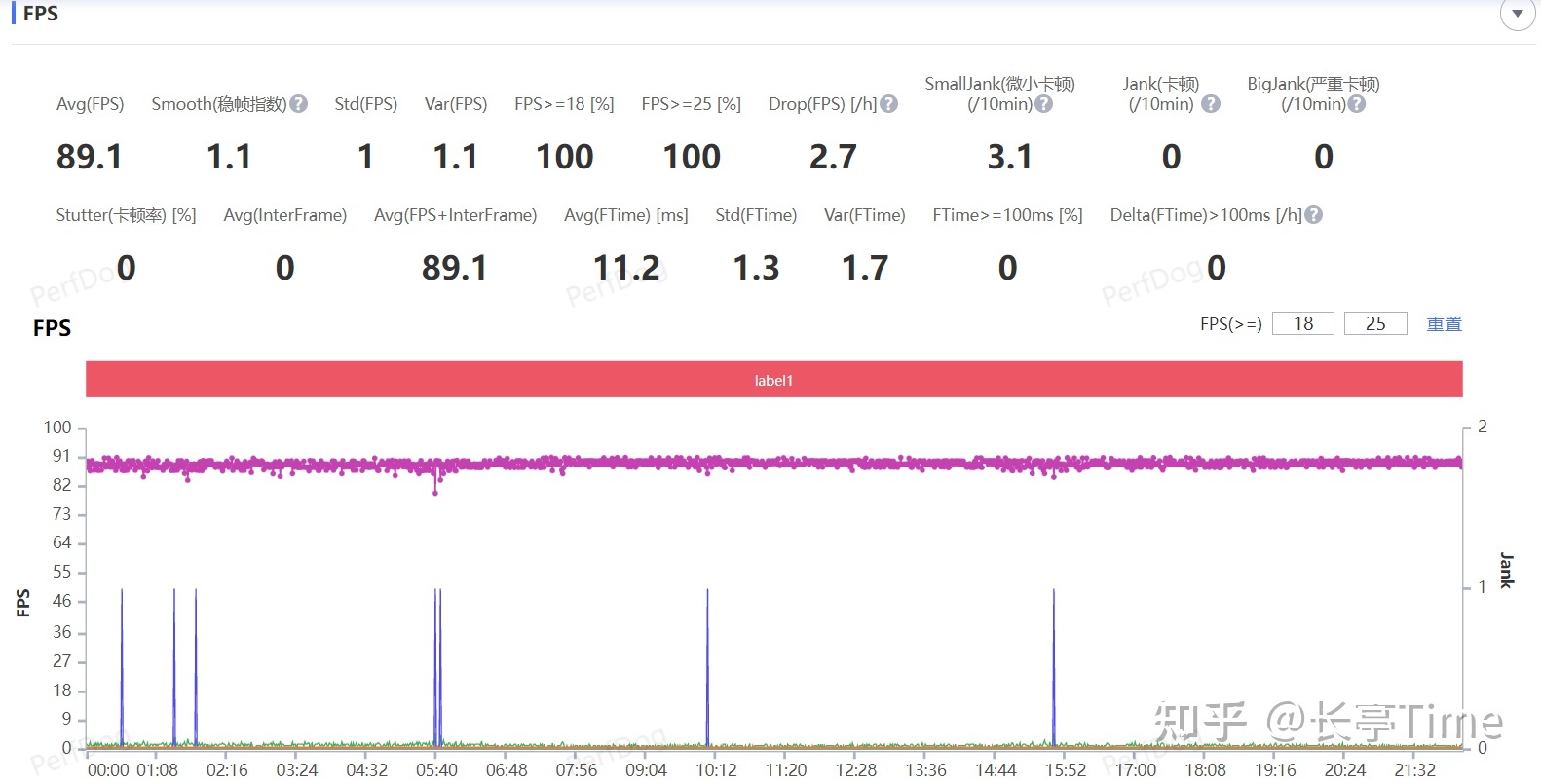Viewport: 1541px width, 784px height.
Task: Click the help icon next to Smooth(稳帧指数)
Action: pyautogui.click(x=299, y=104)
